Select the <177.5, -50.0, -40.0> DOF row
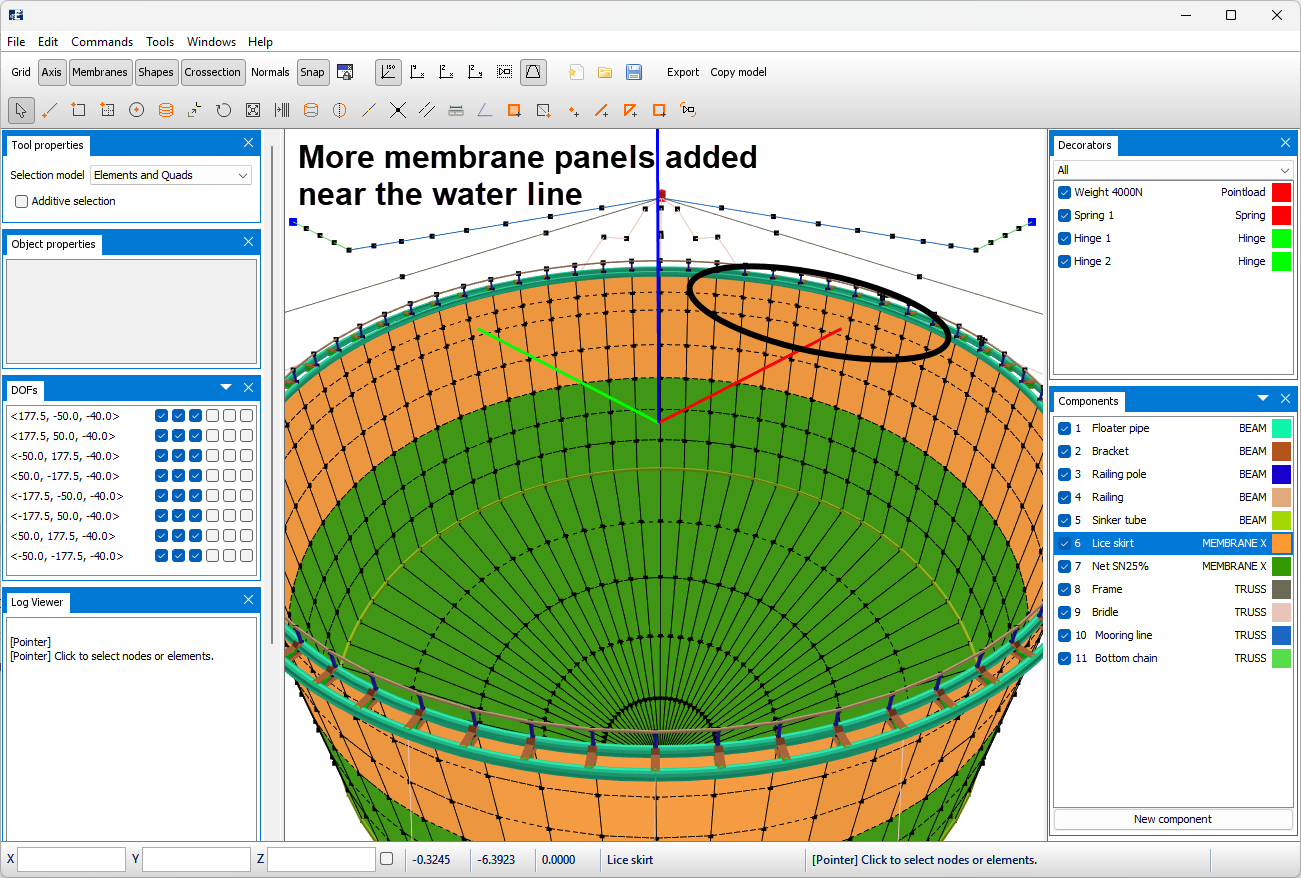 click(x=131, y=416)
